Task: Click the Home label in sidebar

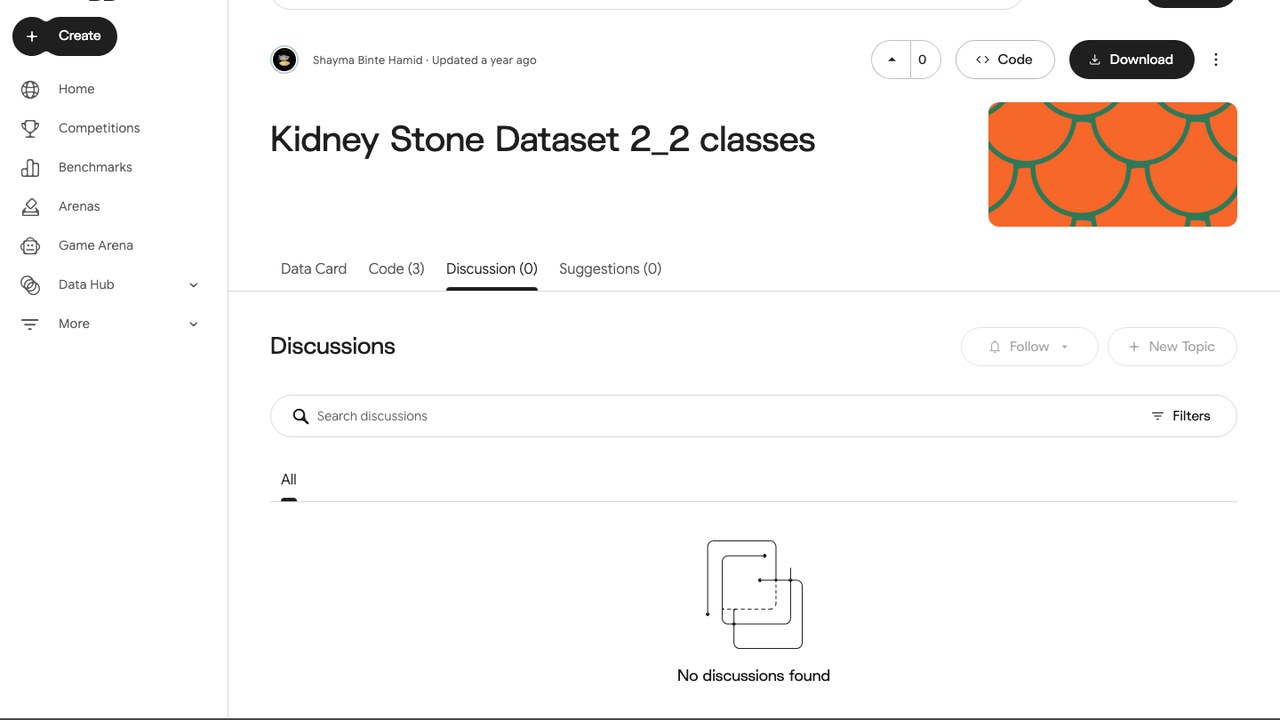Action: click(77, 89)
